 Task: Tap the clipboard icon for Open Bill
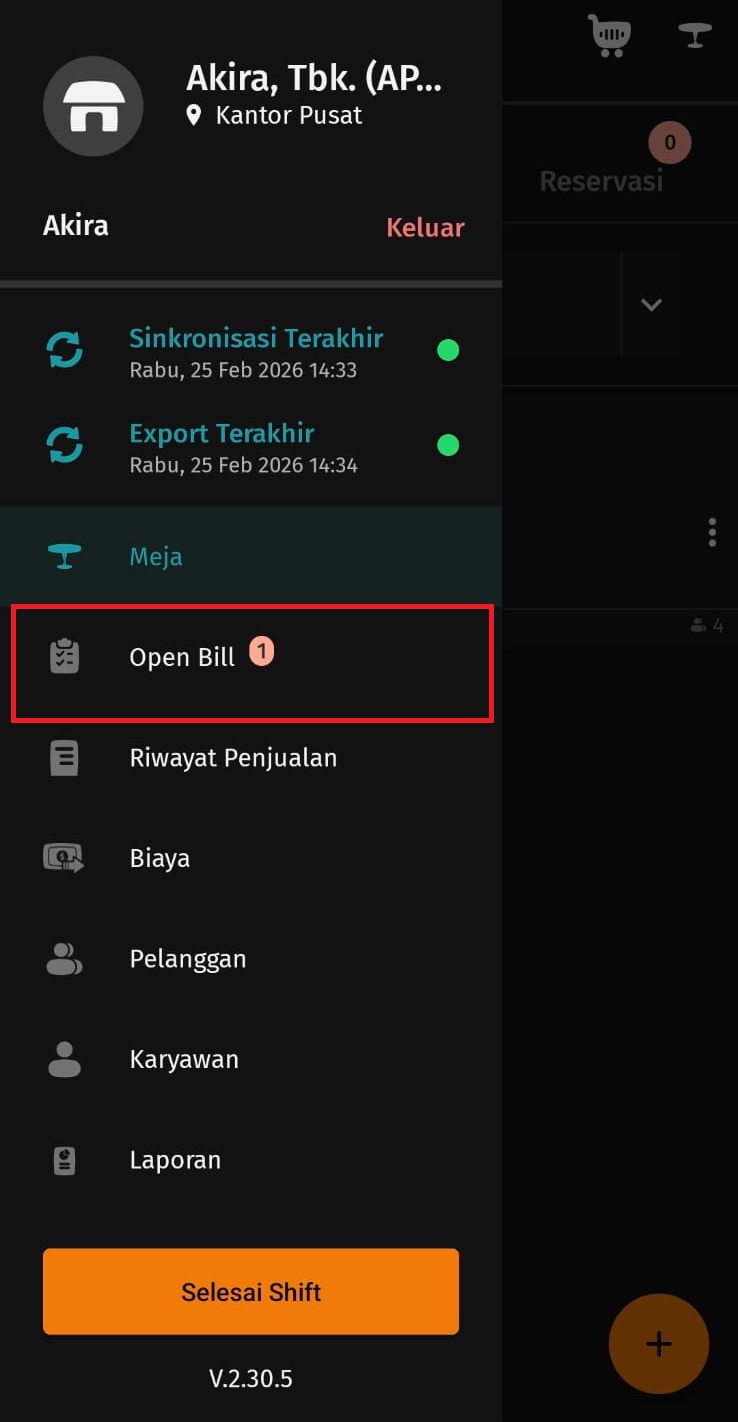tap(65, 657)
